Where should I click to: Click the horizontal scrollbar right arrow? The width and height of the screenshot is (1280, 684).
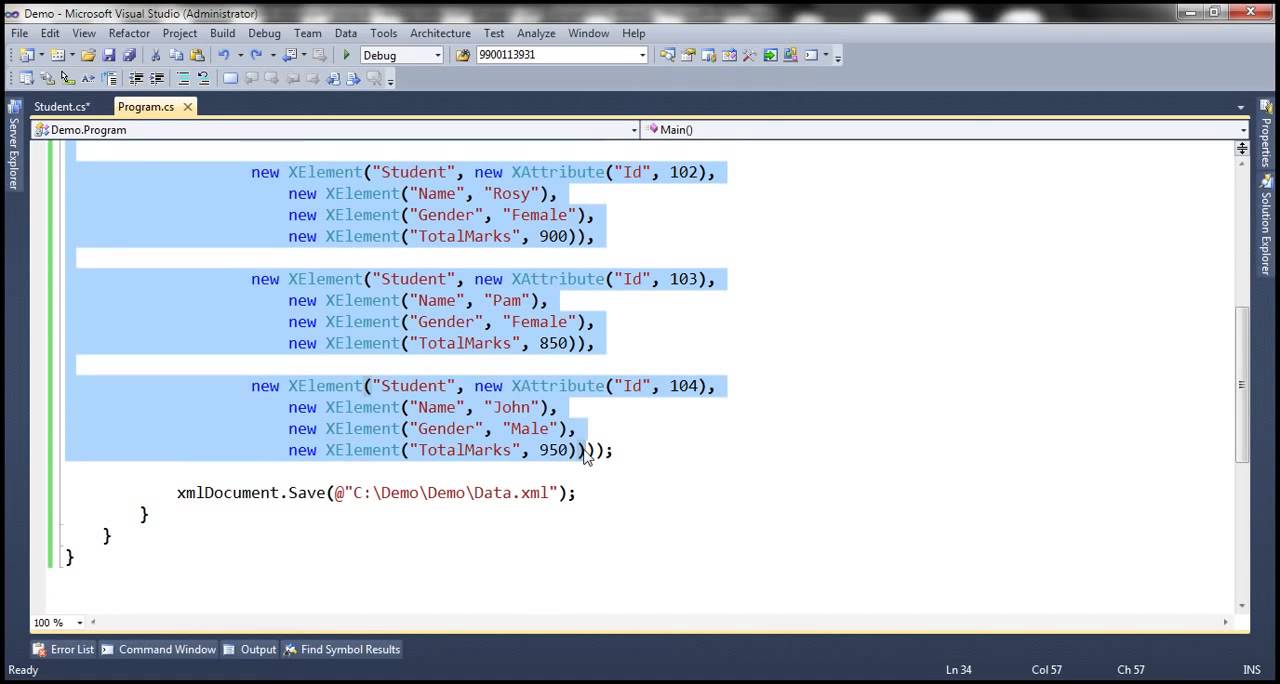tap(1226, 622)
